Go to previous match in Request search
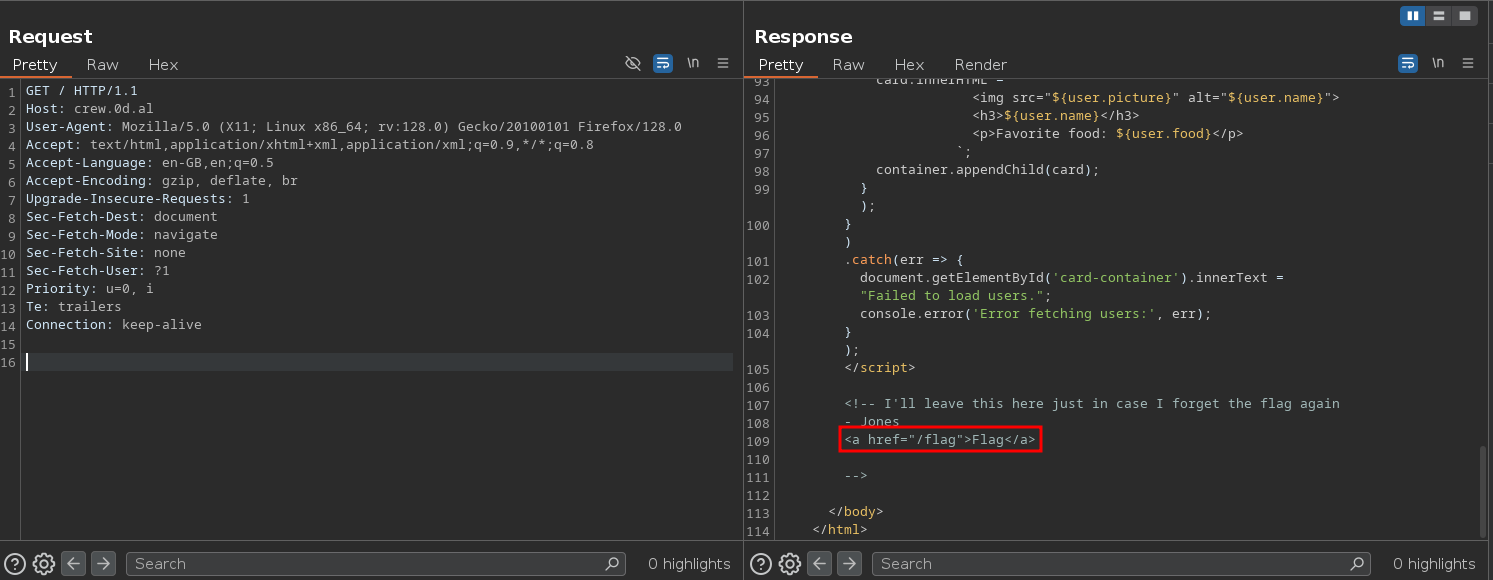The width and height of the screenshot is (1493, 580). 73,563
